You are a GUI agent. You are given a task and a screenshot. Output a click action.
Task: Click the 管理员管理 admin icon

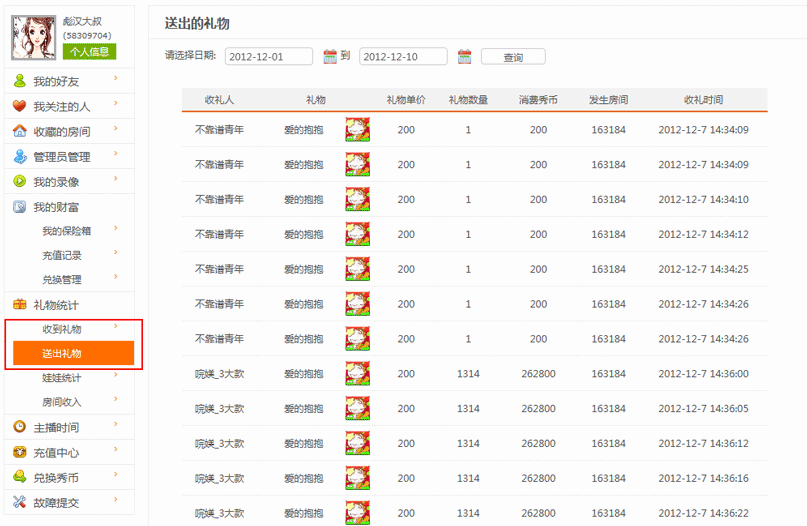coord(19,157)
